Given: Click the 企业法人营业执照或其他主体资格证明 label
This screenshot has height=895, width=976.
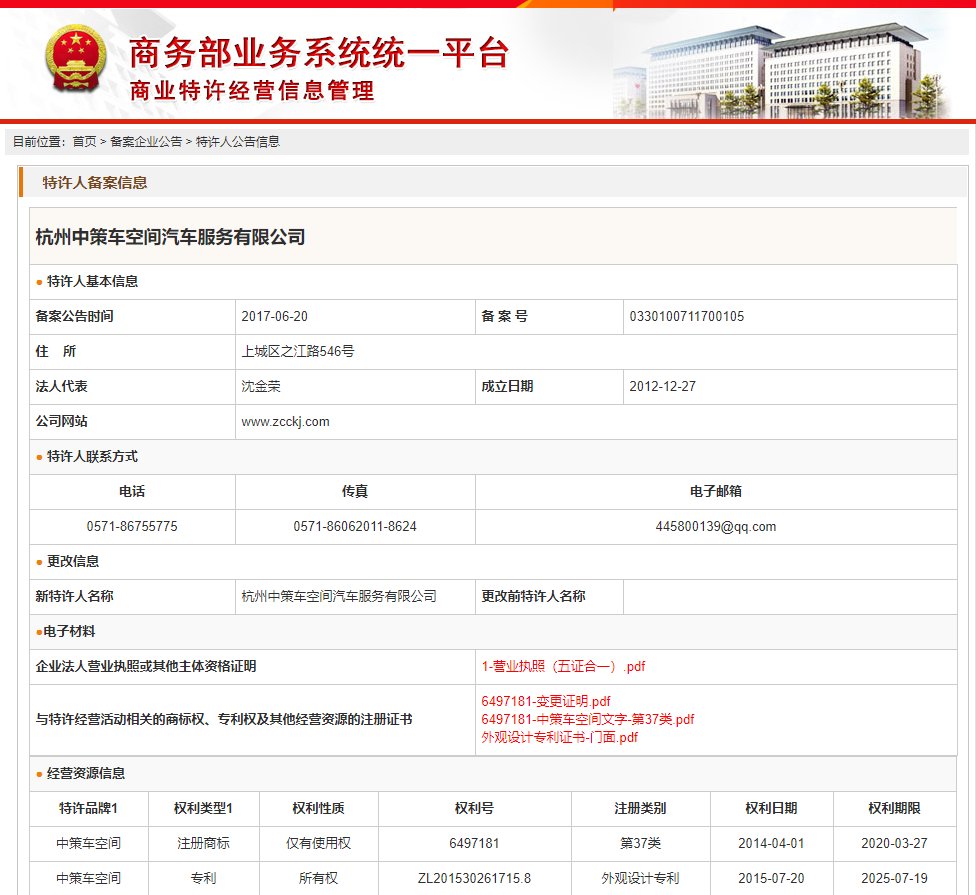Looking at the screenshot, I should click(146, 667).
